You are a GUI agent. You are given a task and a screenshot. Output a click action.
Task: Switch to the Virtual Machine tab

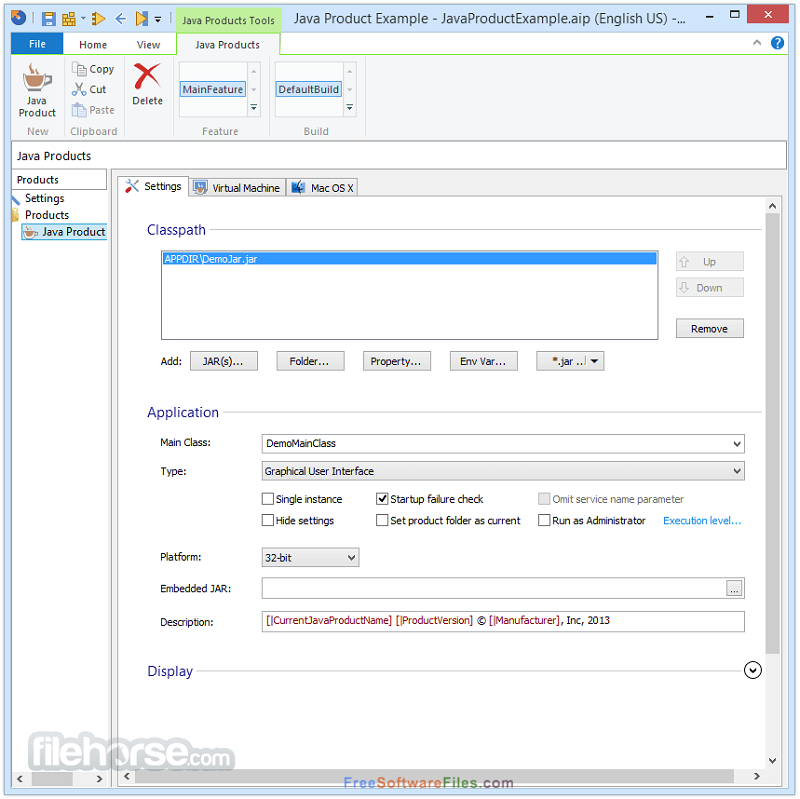[x=237, y=188]
